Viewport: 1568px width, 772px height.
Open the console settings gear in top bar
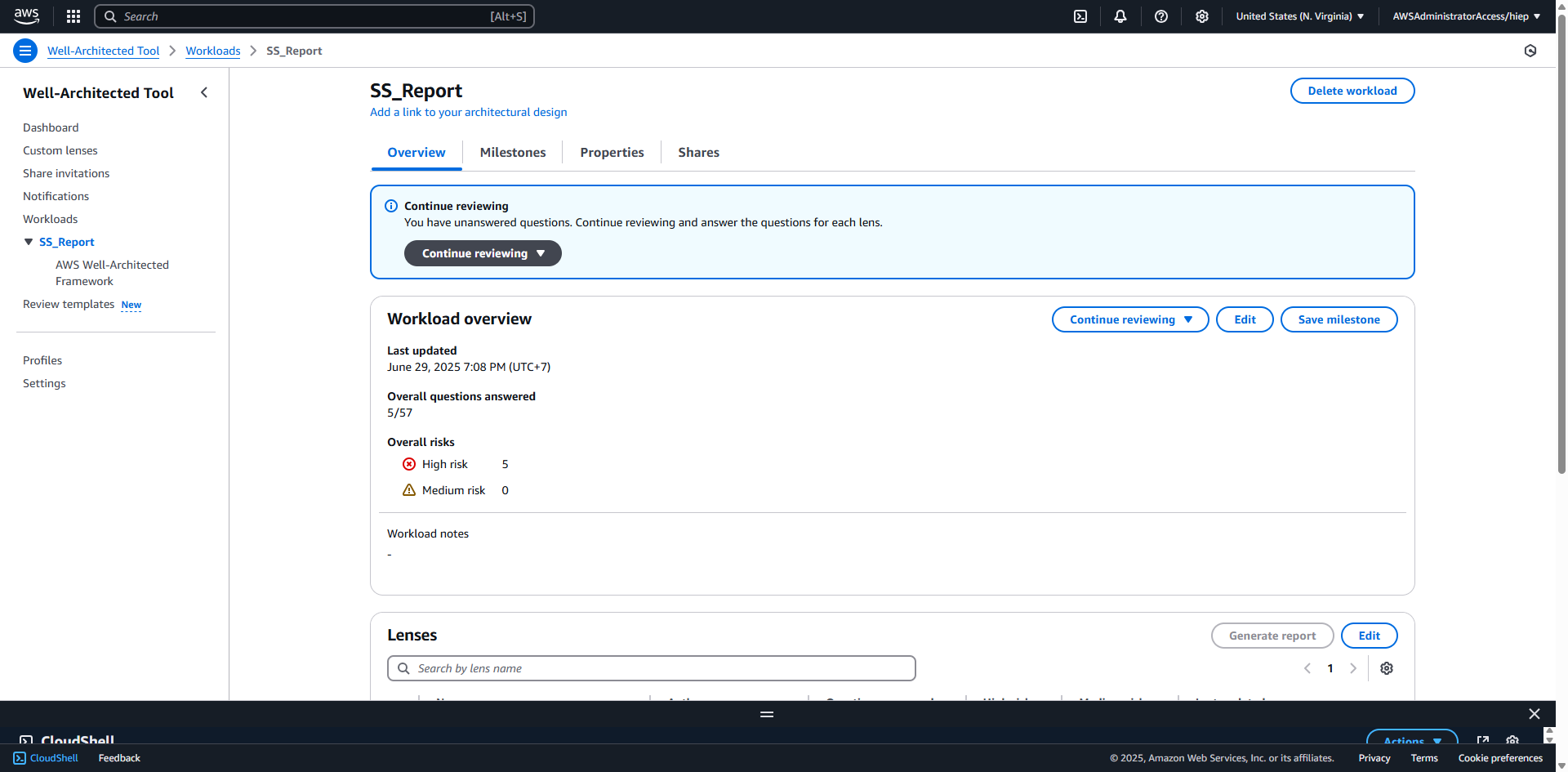click(x=1201, y=16)
